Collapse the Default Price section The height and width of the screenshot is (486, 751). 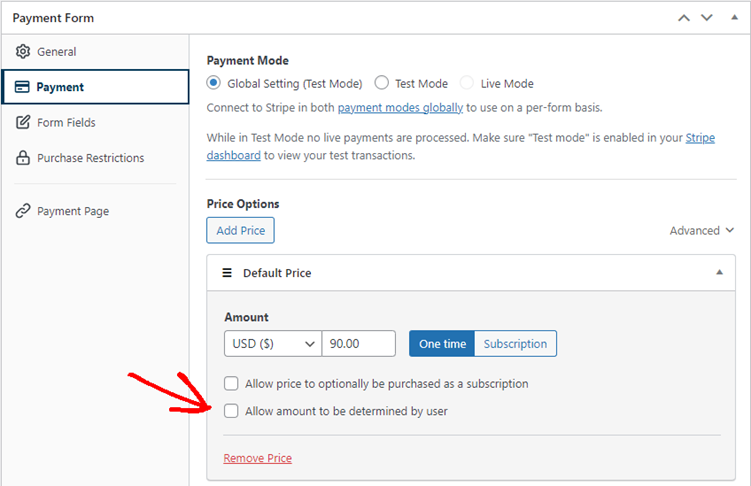point(719,272)
